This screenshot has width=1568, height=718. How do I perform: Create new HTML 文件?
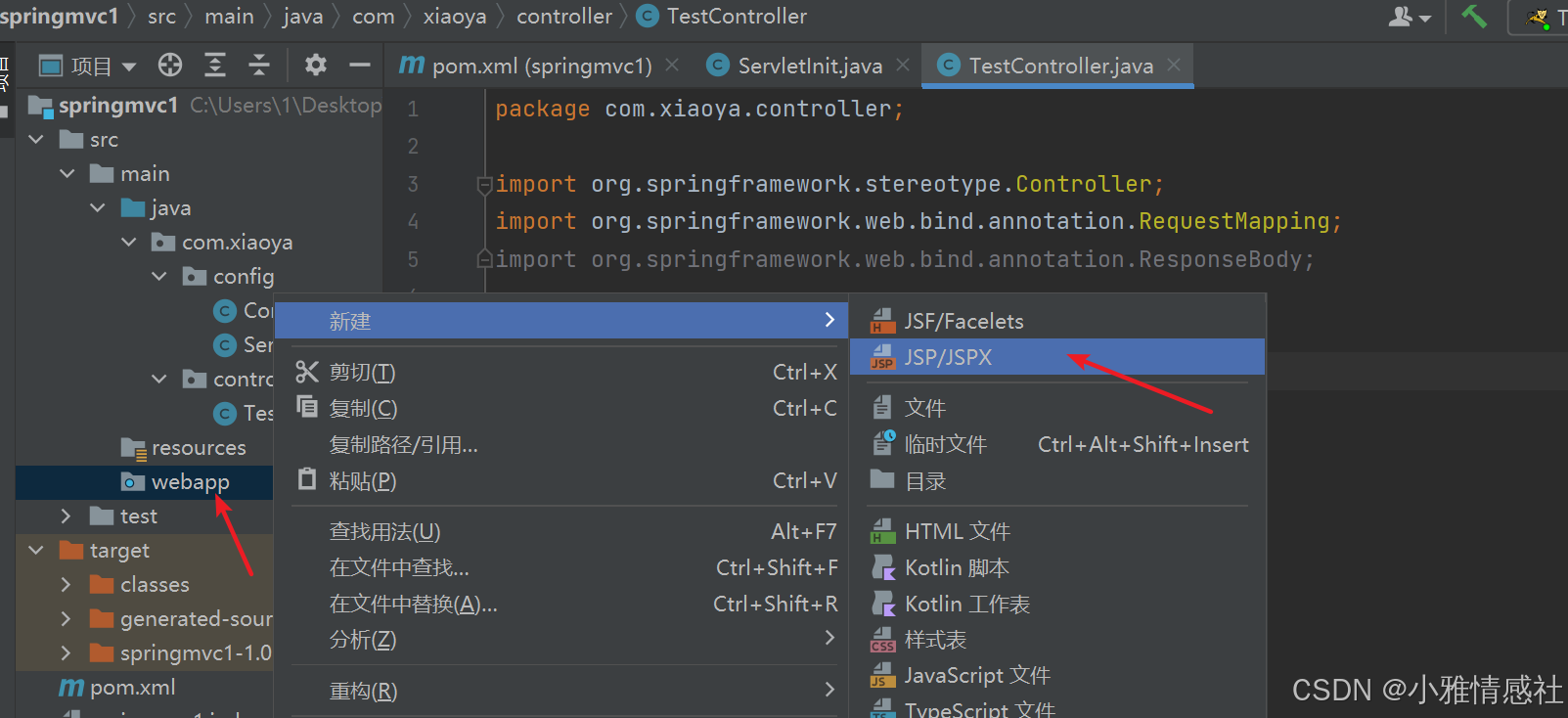tap(1057, 532)
